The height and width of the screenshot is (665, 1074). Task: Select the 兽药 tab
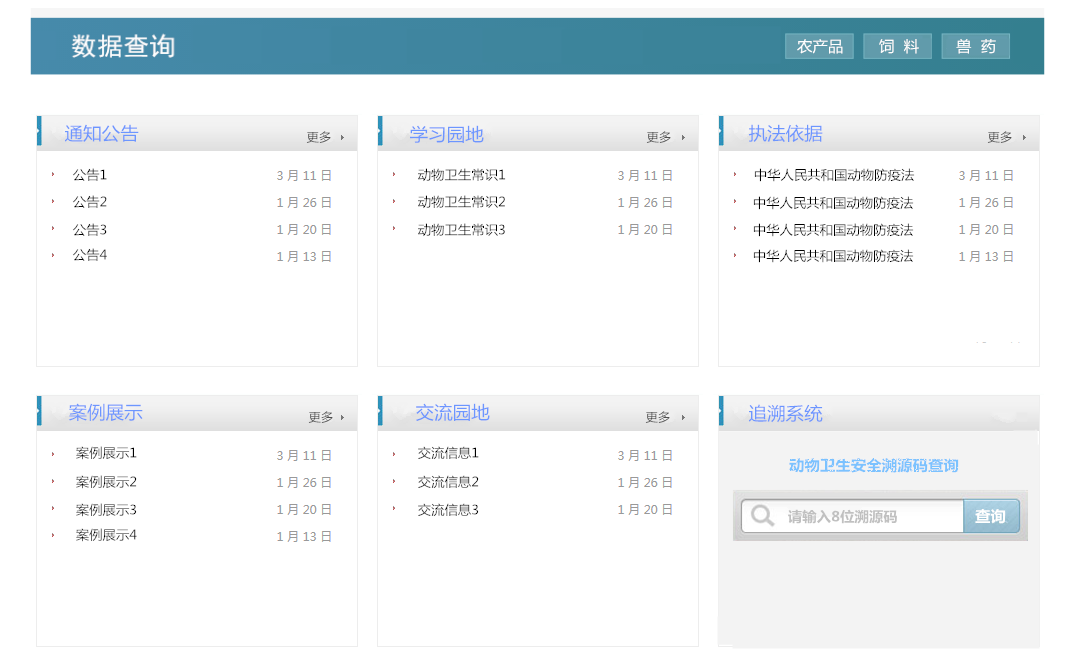click(975, 46)
